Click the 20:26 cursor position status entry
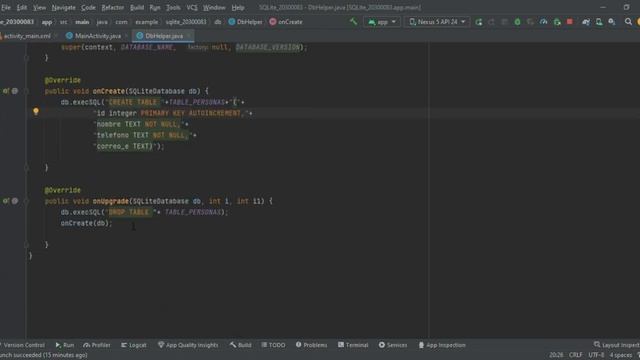This screenshot has width=640, height=360. click(x=556, y=355)
